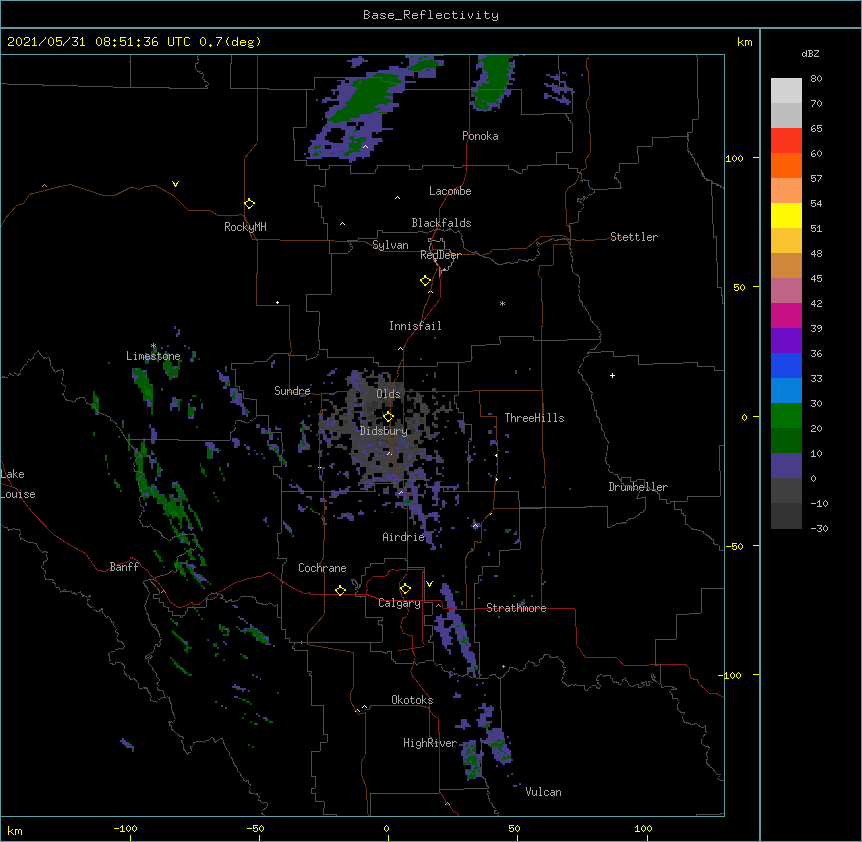This screenshot has width=862, height=842.
Task: Click the Drumheller label
Action: tap(638, 487)
